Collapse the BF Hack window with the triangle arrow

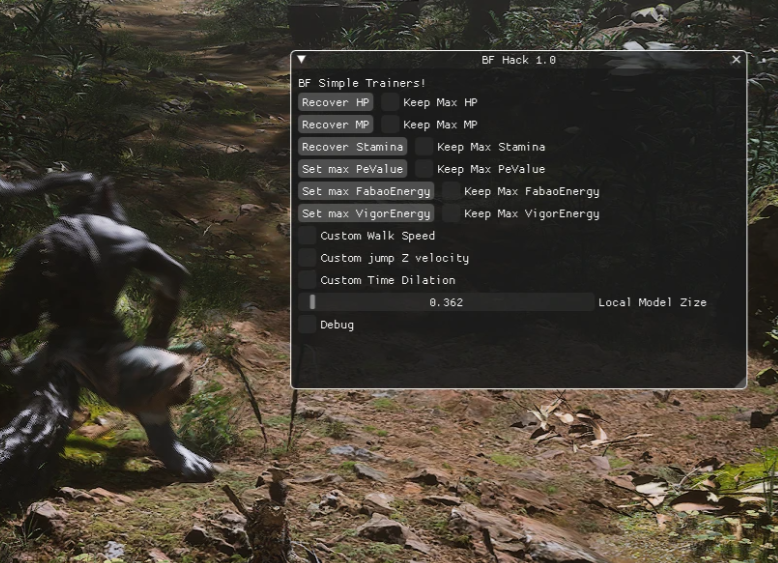(x=301, y=60)
